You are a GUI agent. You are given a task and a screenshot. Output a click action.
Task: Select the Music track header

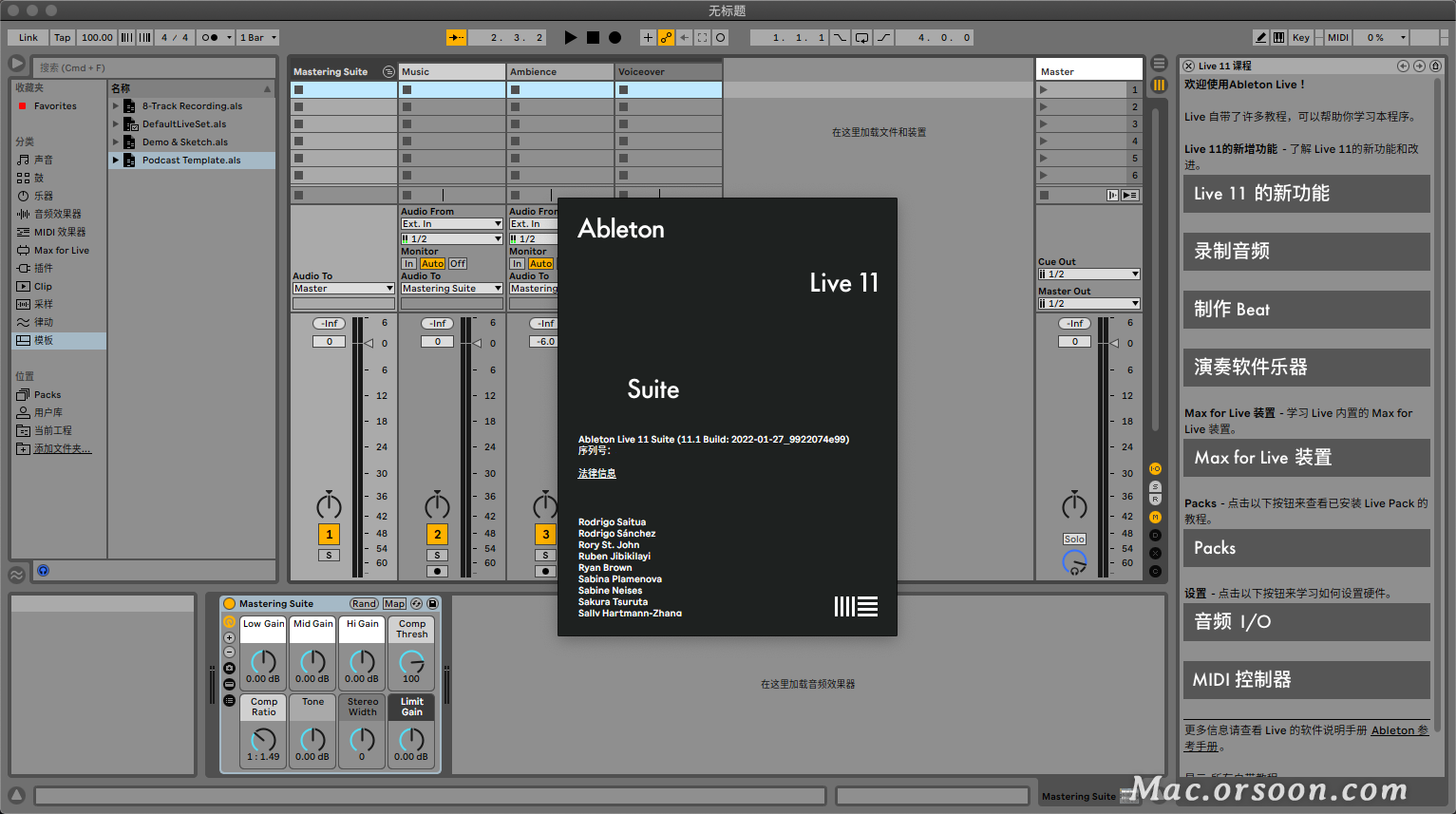pos(451,71)
